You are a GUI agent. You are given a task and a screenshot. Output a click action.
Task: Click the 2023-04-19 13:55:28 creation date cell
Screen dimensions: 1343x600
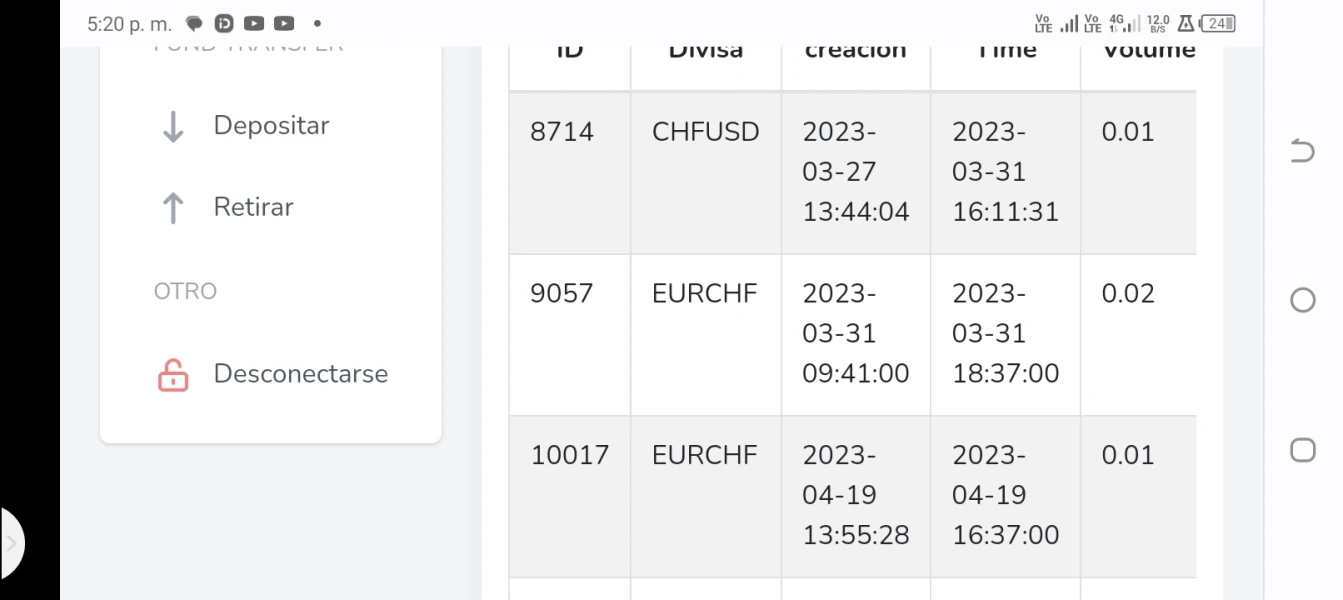point(855,495)
